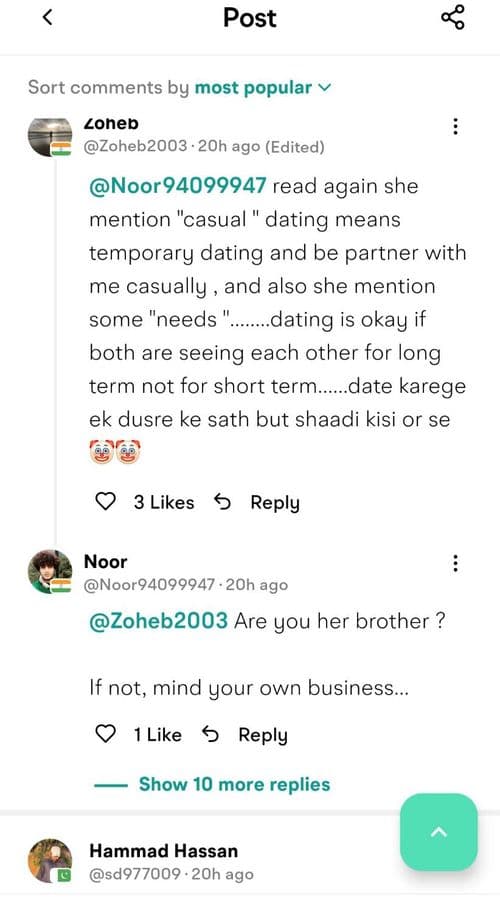Open Noor's profile avatar
This screenshot has width=500, height=912.
click(x=50, y=572)
